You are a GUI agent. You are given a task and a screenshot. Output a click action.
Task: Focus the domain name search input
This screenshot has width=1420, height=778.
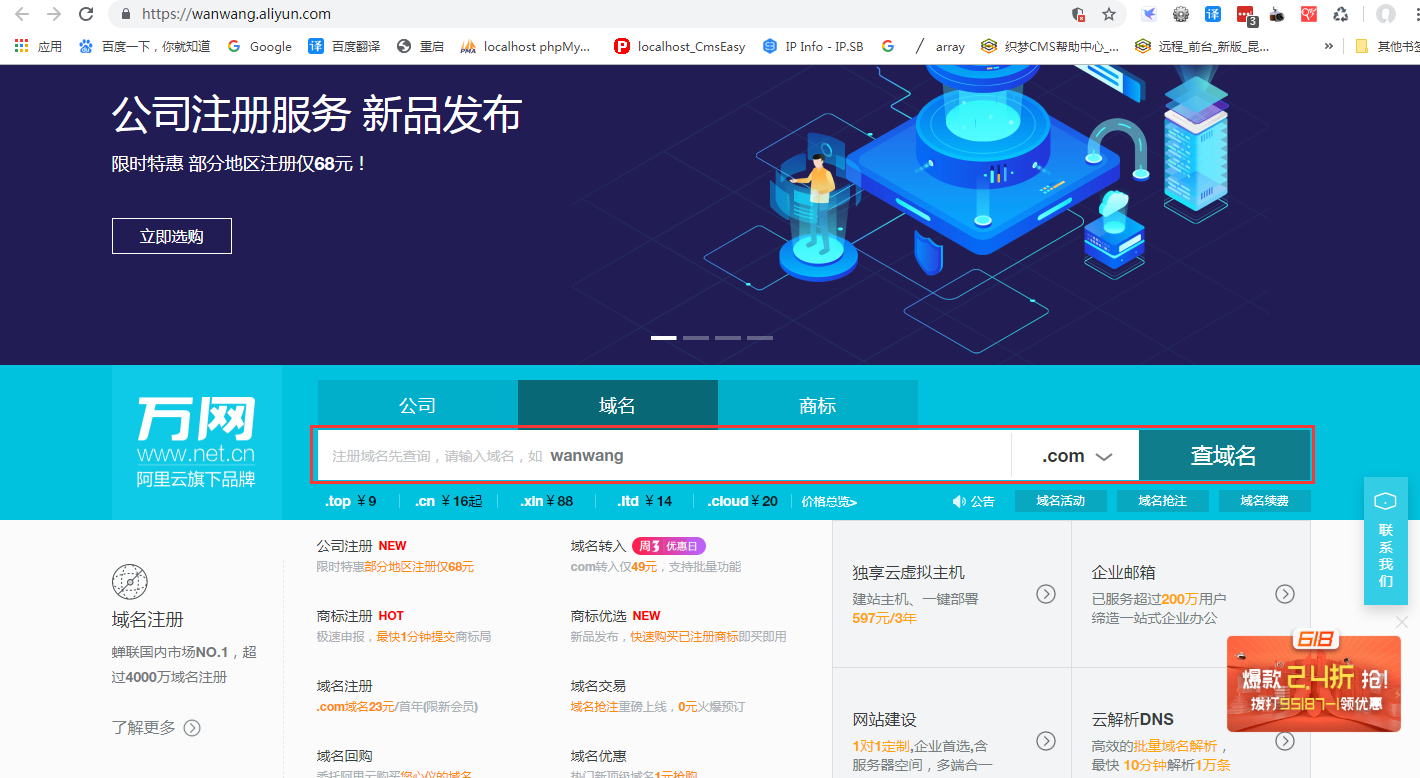(x=665, y=456)
